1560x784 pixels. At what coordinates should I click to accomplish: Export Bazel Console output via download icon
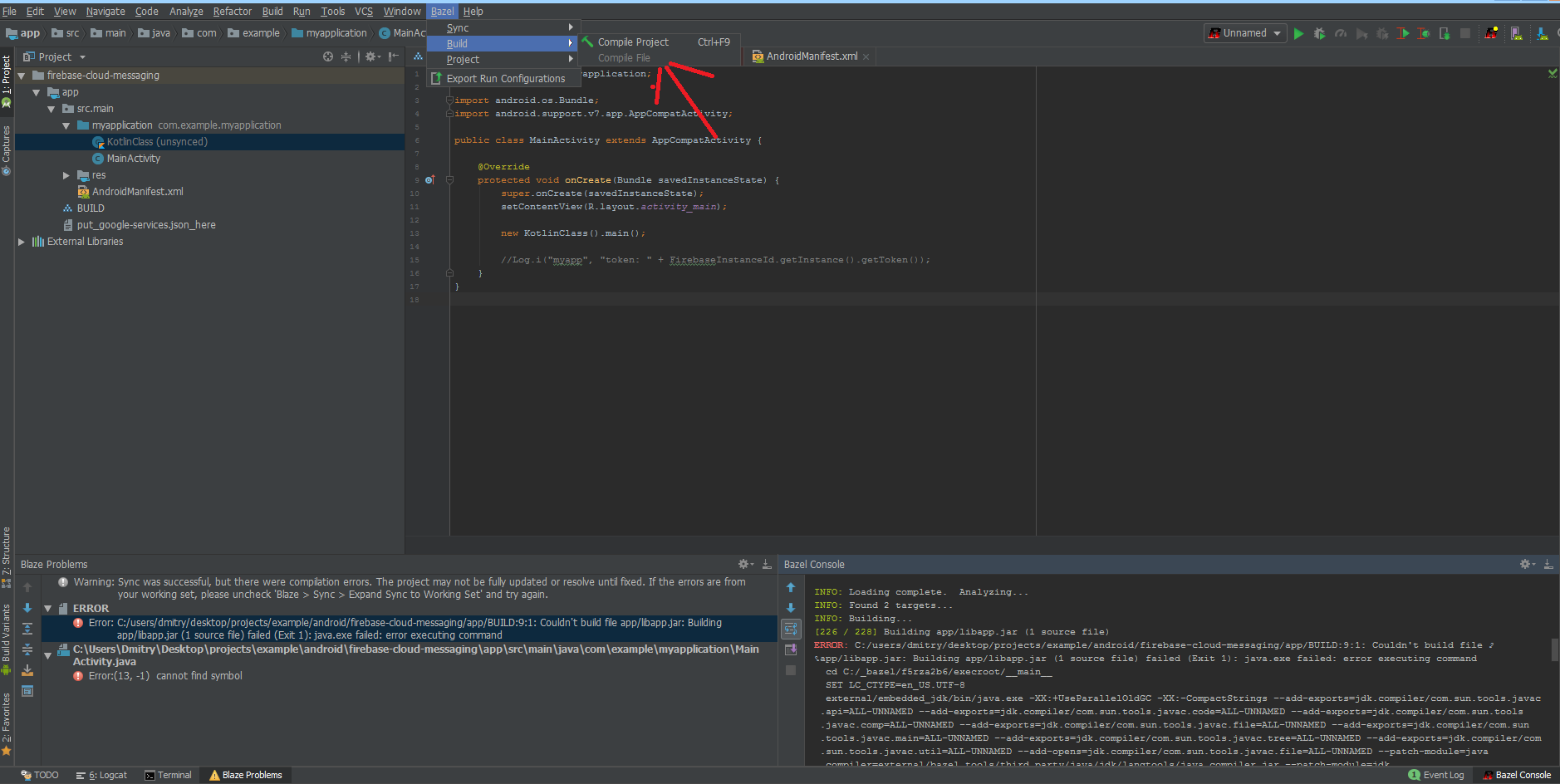point(1548,564)
